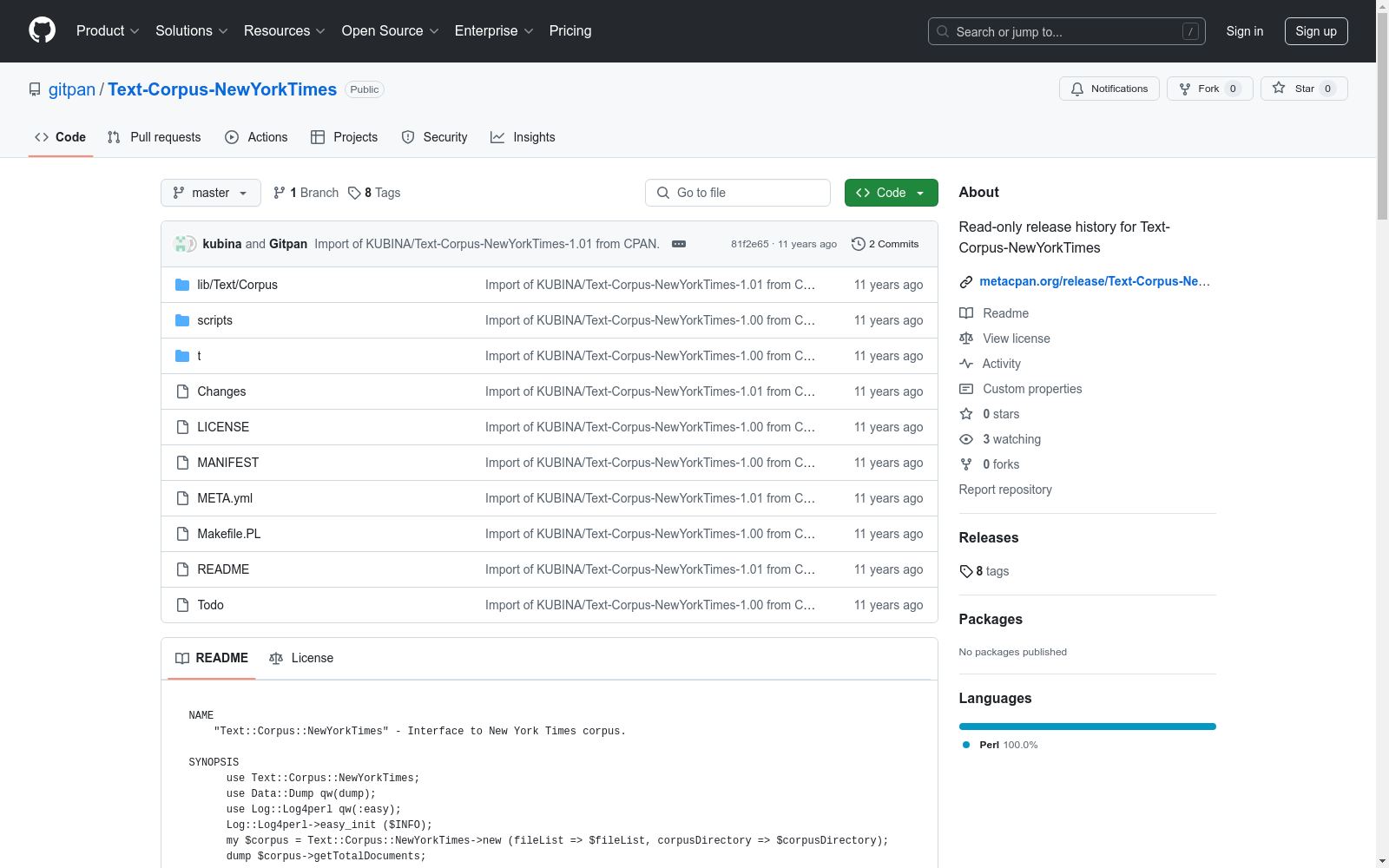The width and height of the screenshot is (1389, 868).
Task: Click the commit history clock icon
Action: tap(859, 244)
